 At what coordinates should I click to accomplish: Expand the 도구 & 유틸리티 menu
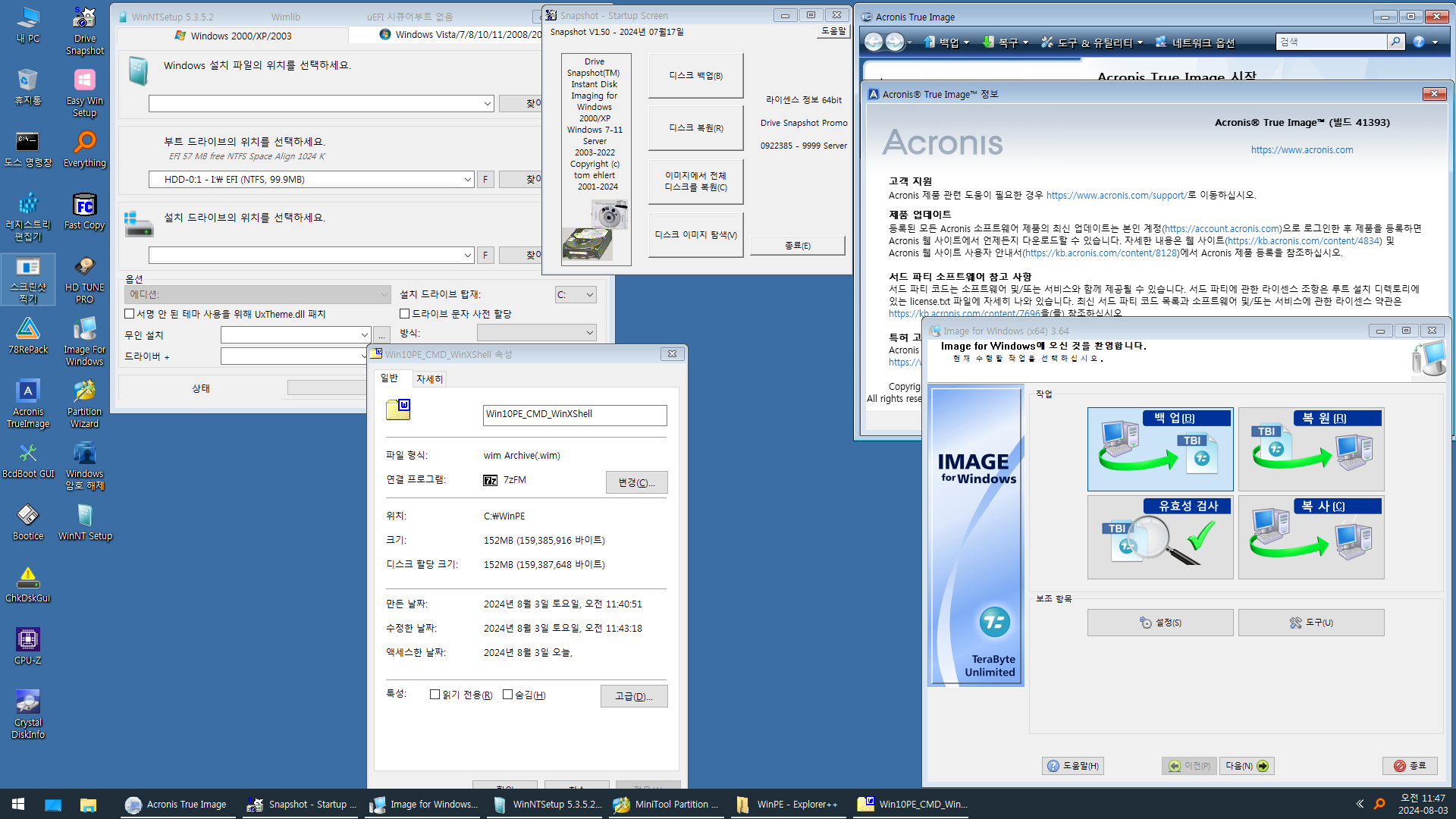click(1090, 43)
